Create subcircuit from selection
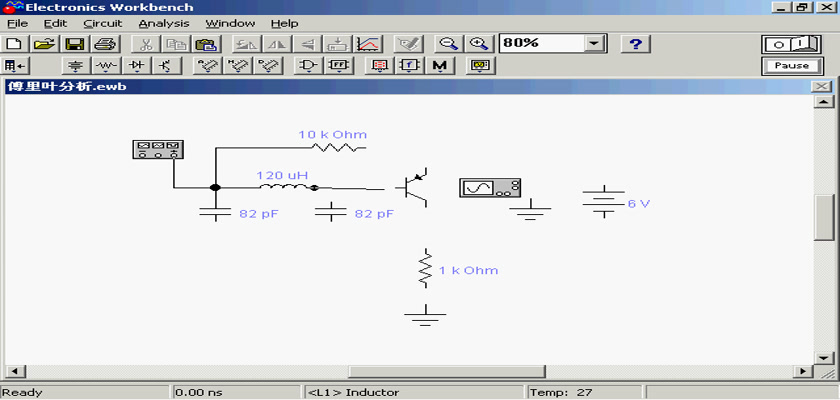 [x=337, y=44]
